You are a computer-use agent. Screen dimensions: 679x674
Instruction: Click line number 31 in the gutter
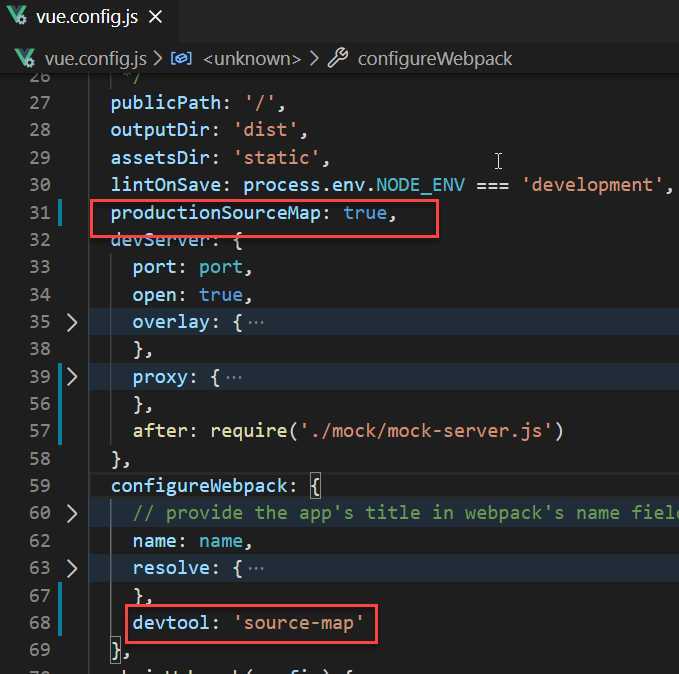[40, 213]
